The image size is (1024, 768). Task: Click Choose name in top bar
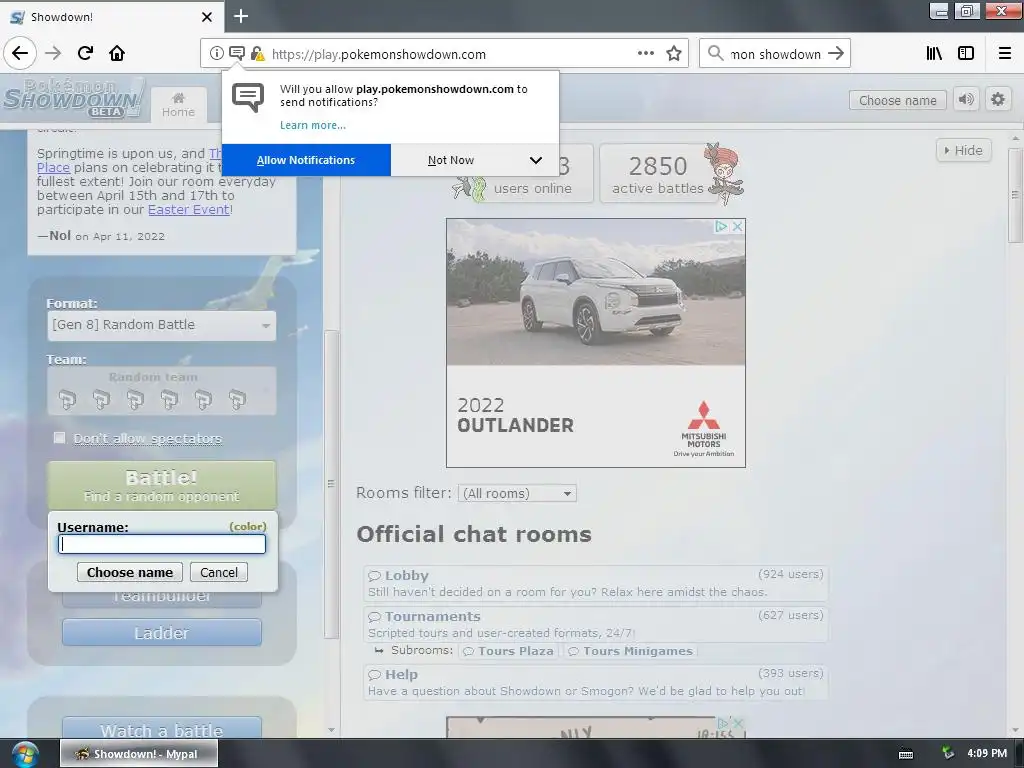(897, 100)
